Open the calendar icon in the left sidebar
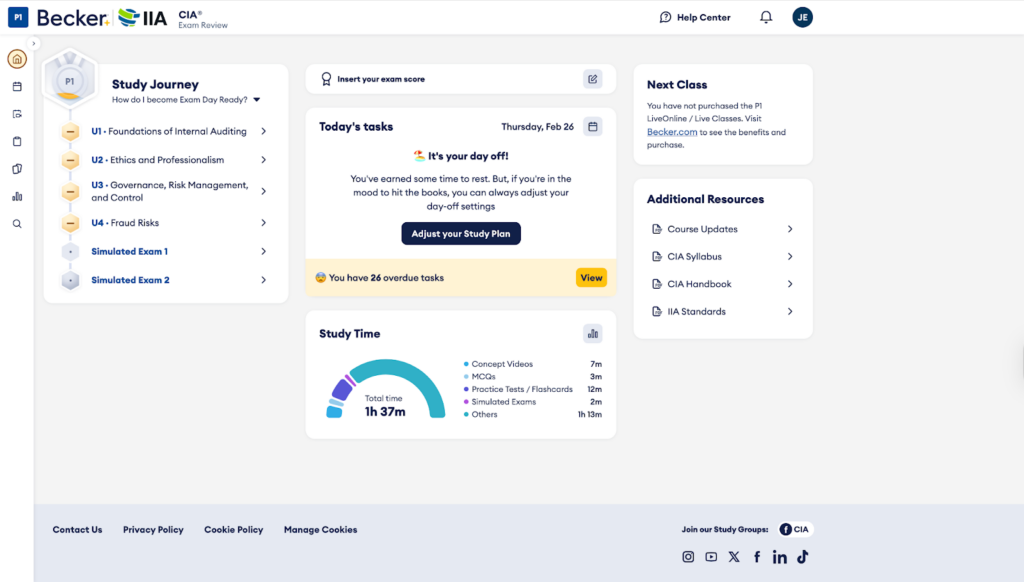This screenshot has height=582, width=1024. (x=17, y=87)
